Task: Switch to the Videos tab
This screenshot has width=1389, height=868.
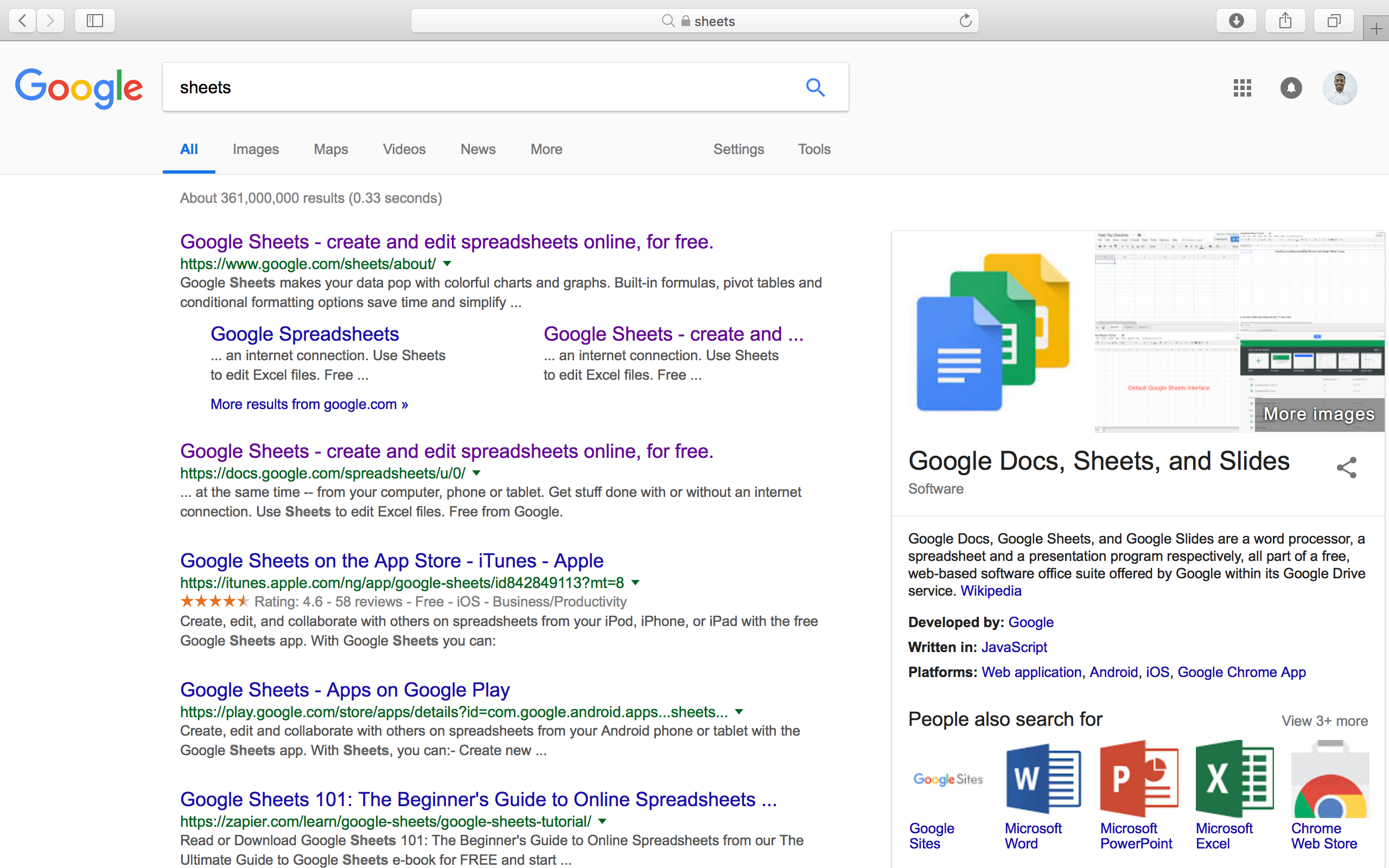Action: coord(404,149)
